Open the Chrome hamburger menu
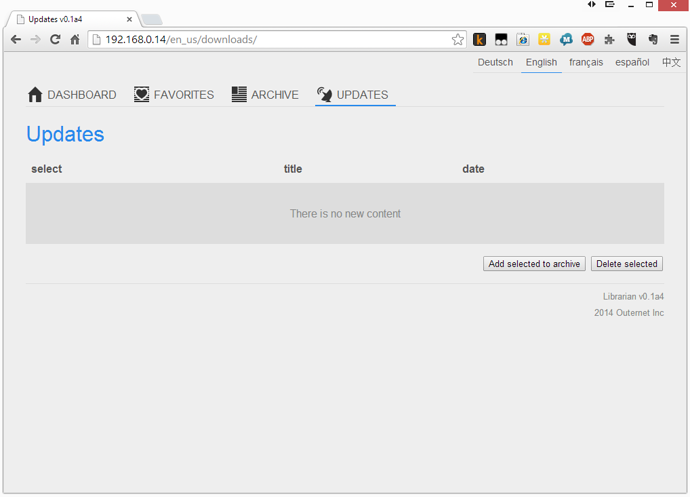690x497 pixels. coord(675,40)
